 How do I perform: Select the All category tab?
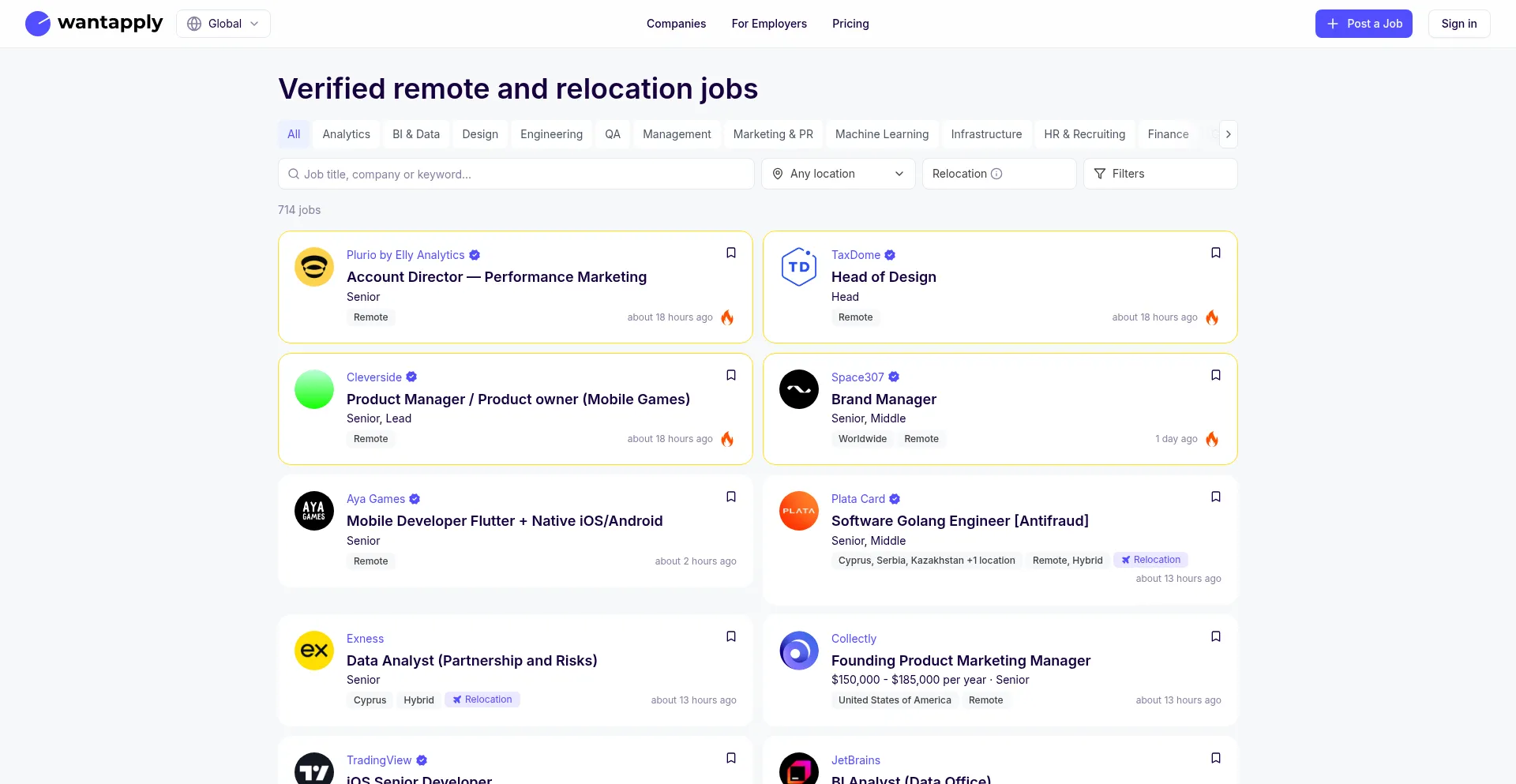(x=294, y=134)
